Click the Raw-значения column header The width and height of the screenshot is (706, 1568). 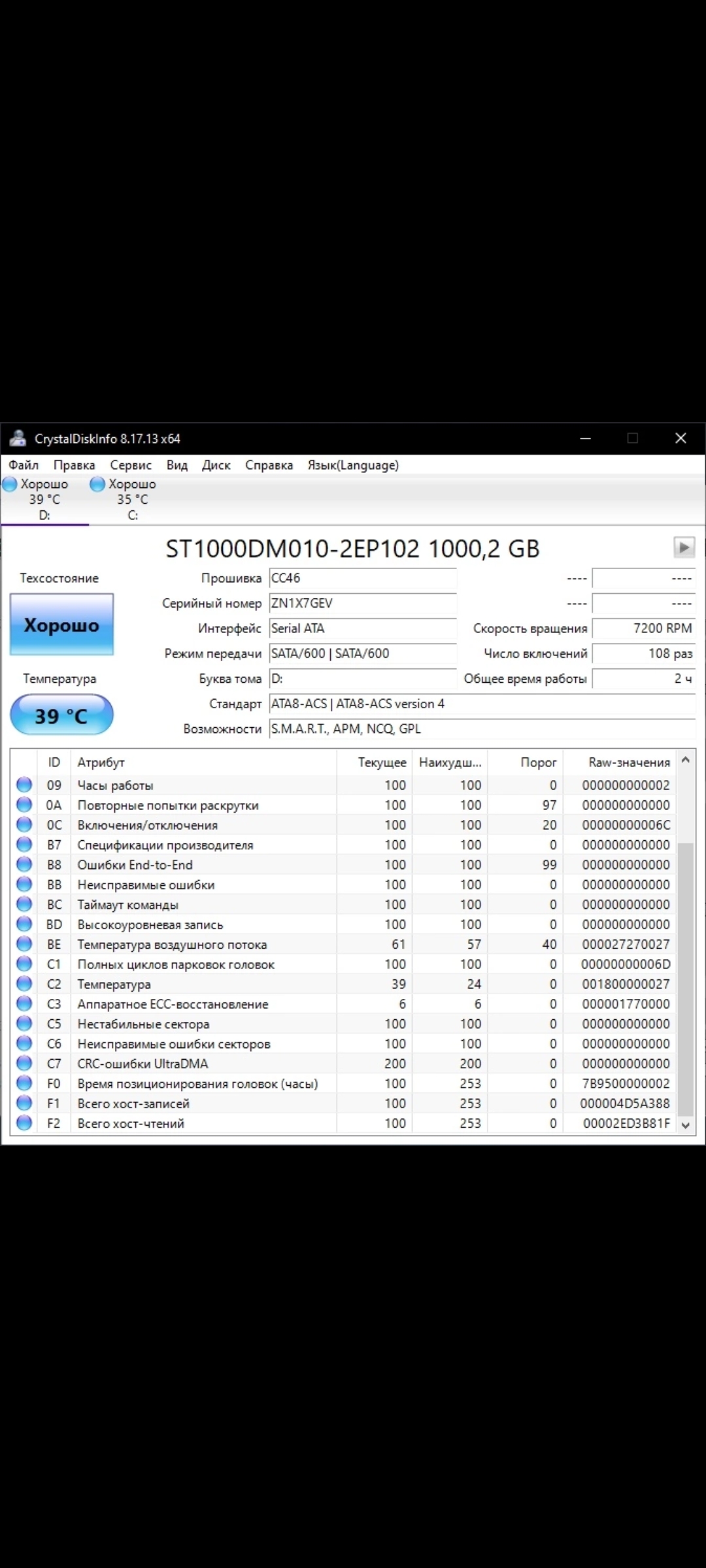(x=620, y=762)
